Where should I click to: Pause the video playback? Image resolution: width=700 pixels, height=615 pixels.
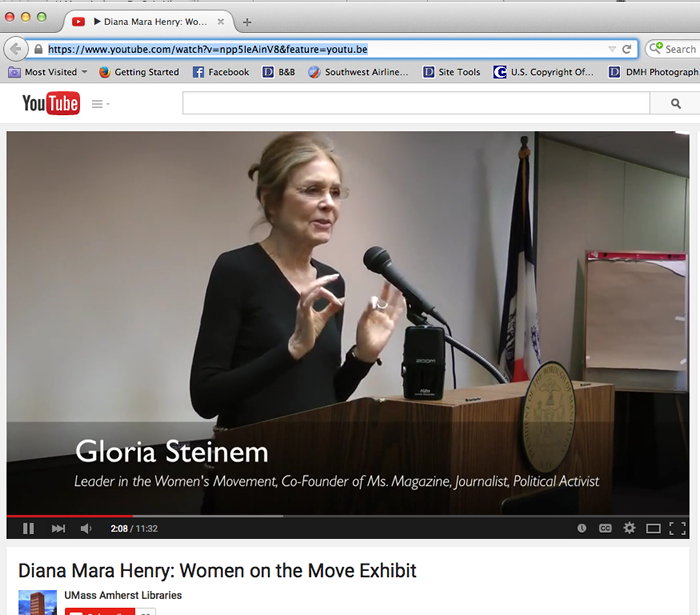pos(28,528)
